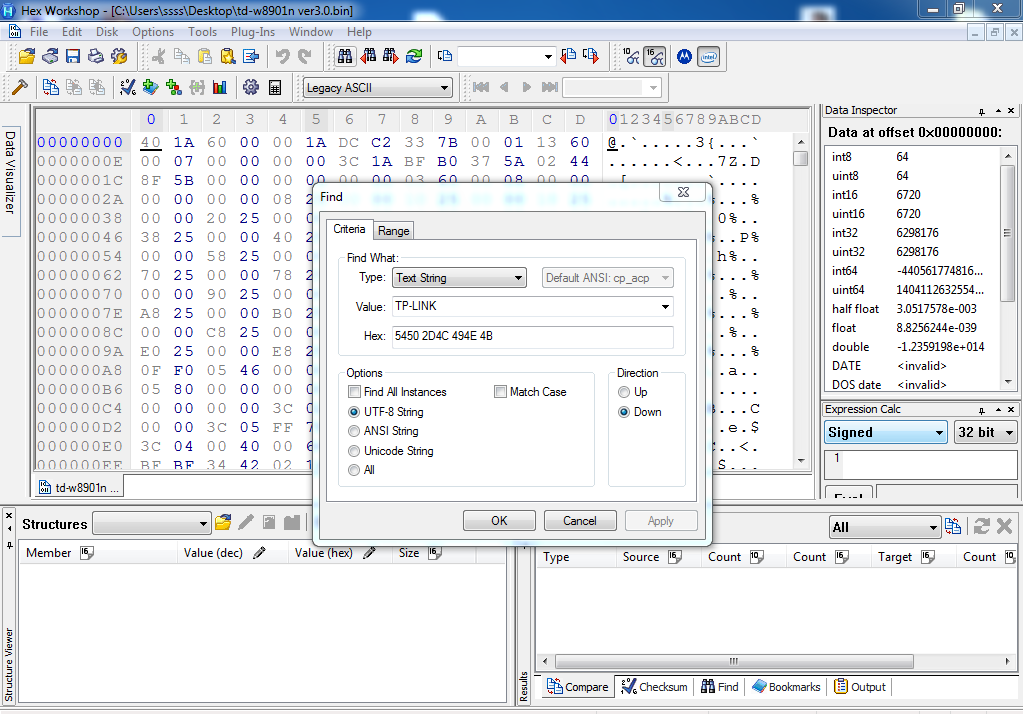Click OK in the Find dialog
The image size is (1023, 714).
(x=499, y=521)
